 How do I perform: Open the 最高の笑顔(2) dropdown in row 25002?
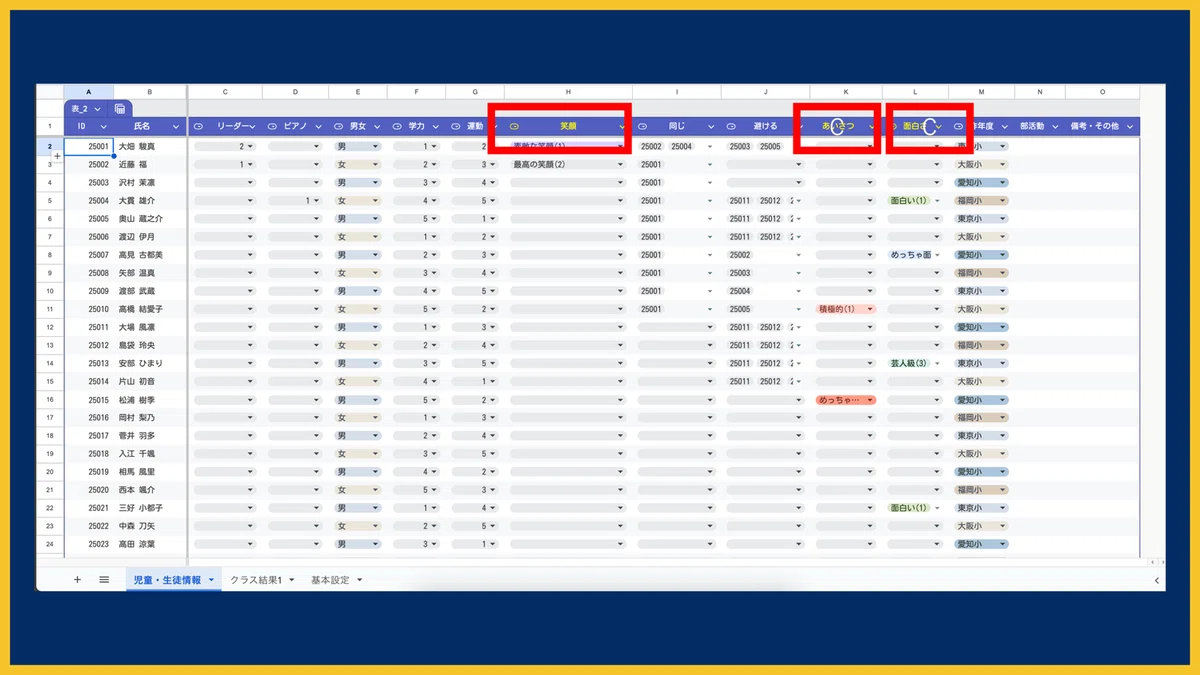click(567, 164)
